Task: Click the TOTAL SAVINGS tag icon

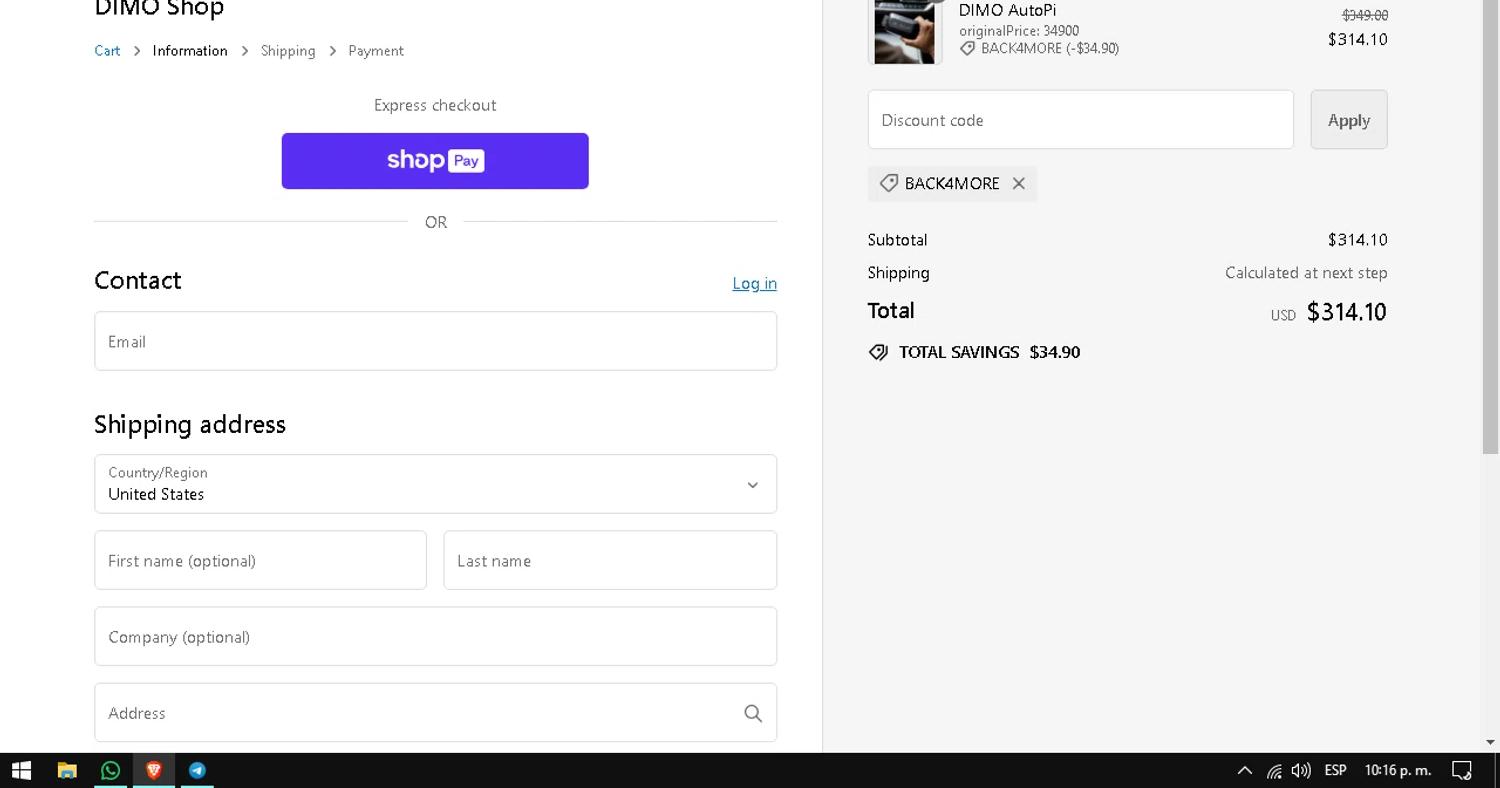Action: [878, 352]
